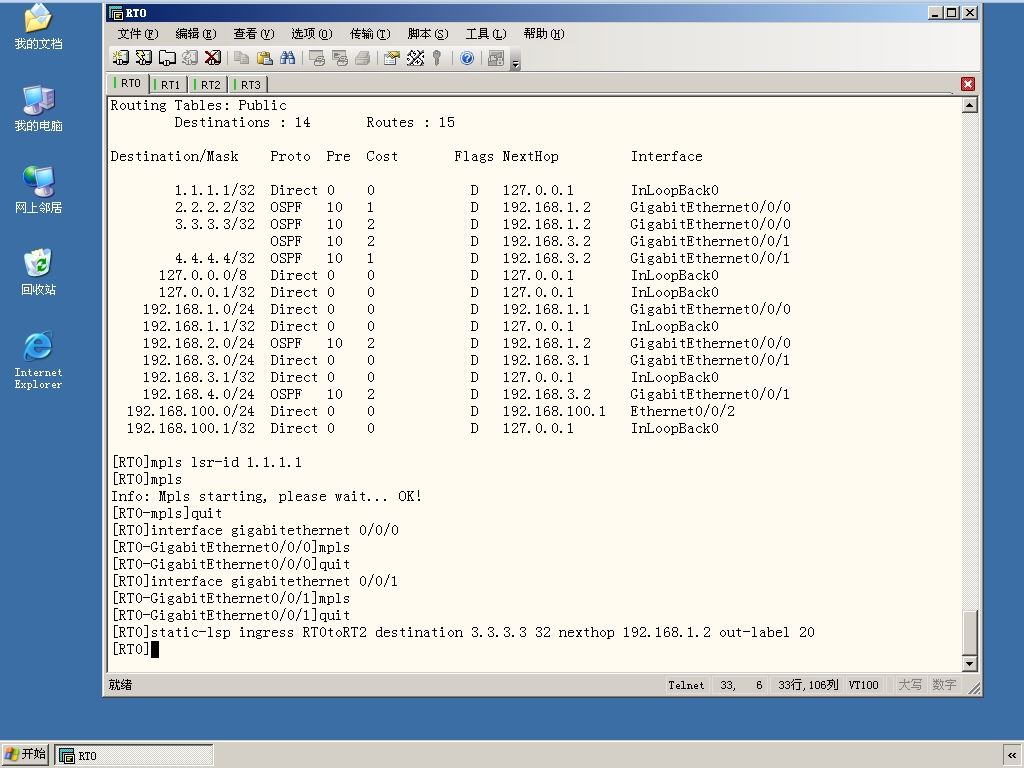The width and height of the screenshot is (1024, 768).
Task: Open the 选项(O) menu
Action: [312, 34]
